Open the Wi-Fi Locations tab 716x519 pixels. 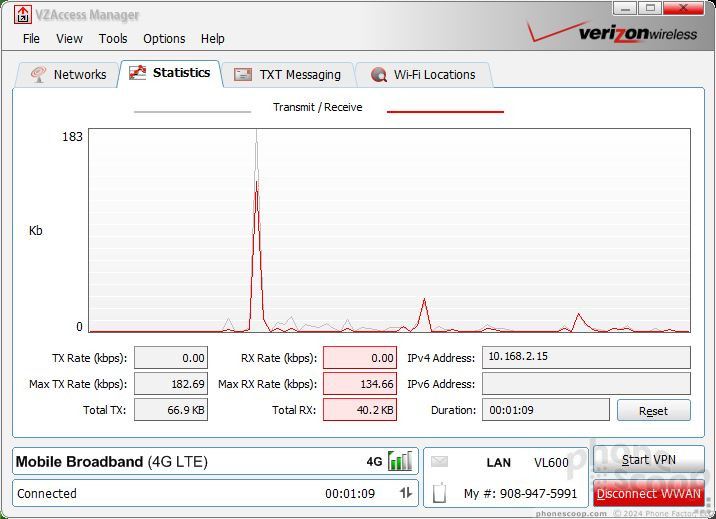point(424,75)
